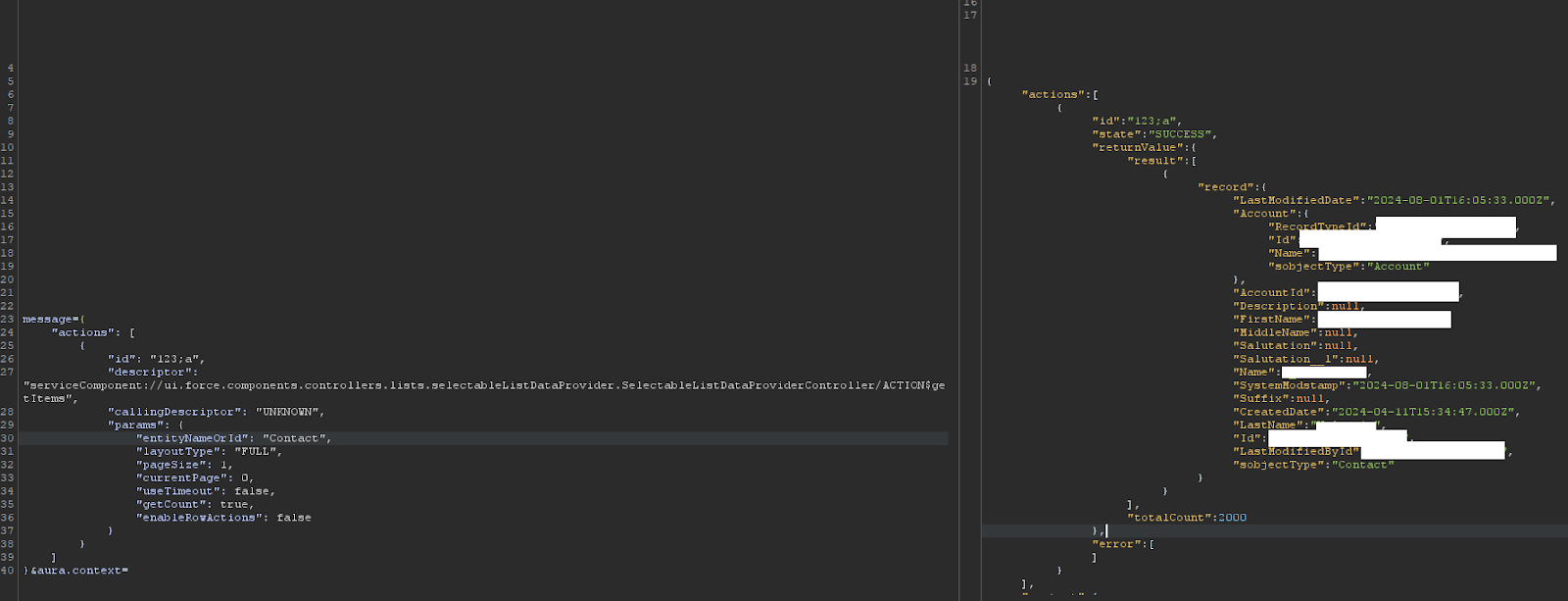Click the serviceComponent descriptor URL text
This screenshot has width=1568, height=601.
click(480, 385)
